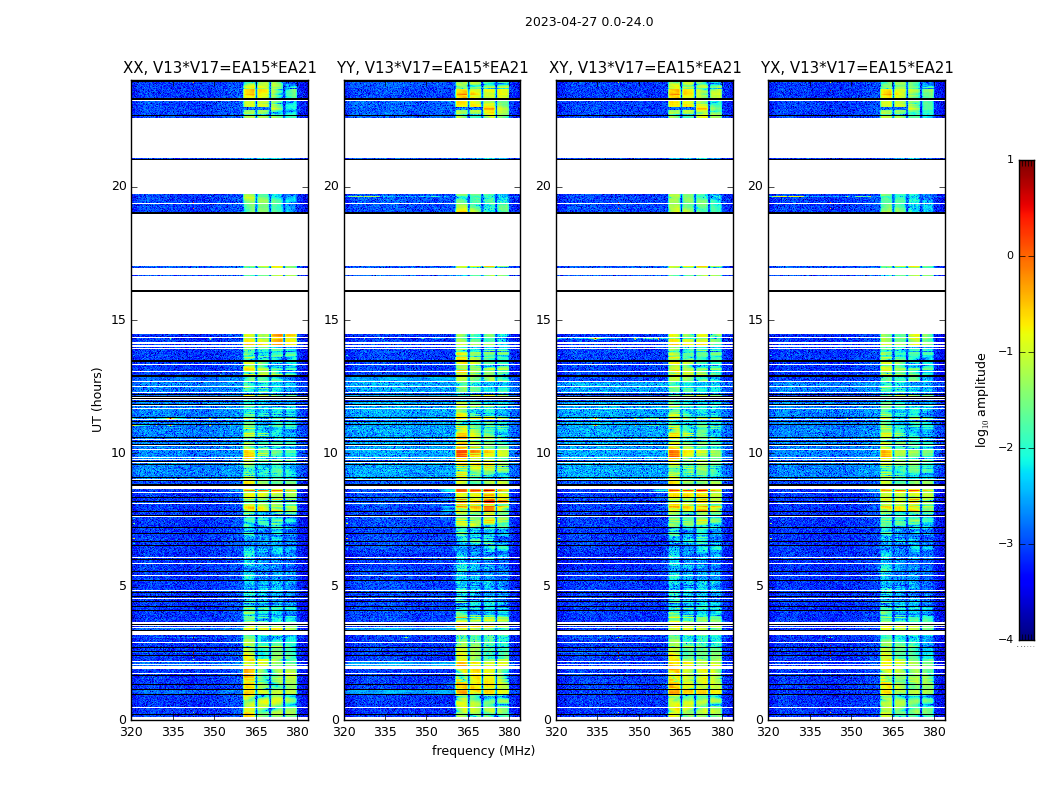Click the date title 2023-04-27 0.0-24.0
1050x800 pixels.
589,22
